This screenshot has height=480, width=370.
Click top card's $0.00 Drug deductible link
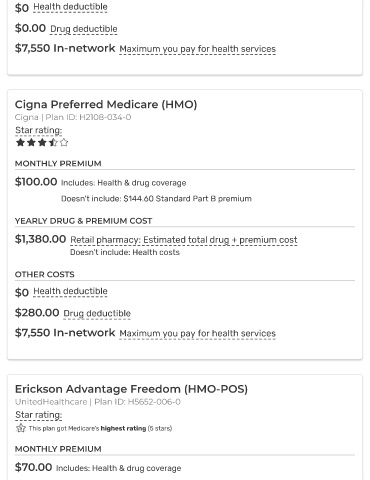pos(84,29)
